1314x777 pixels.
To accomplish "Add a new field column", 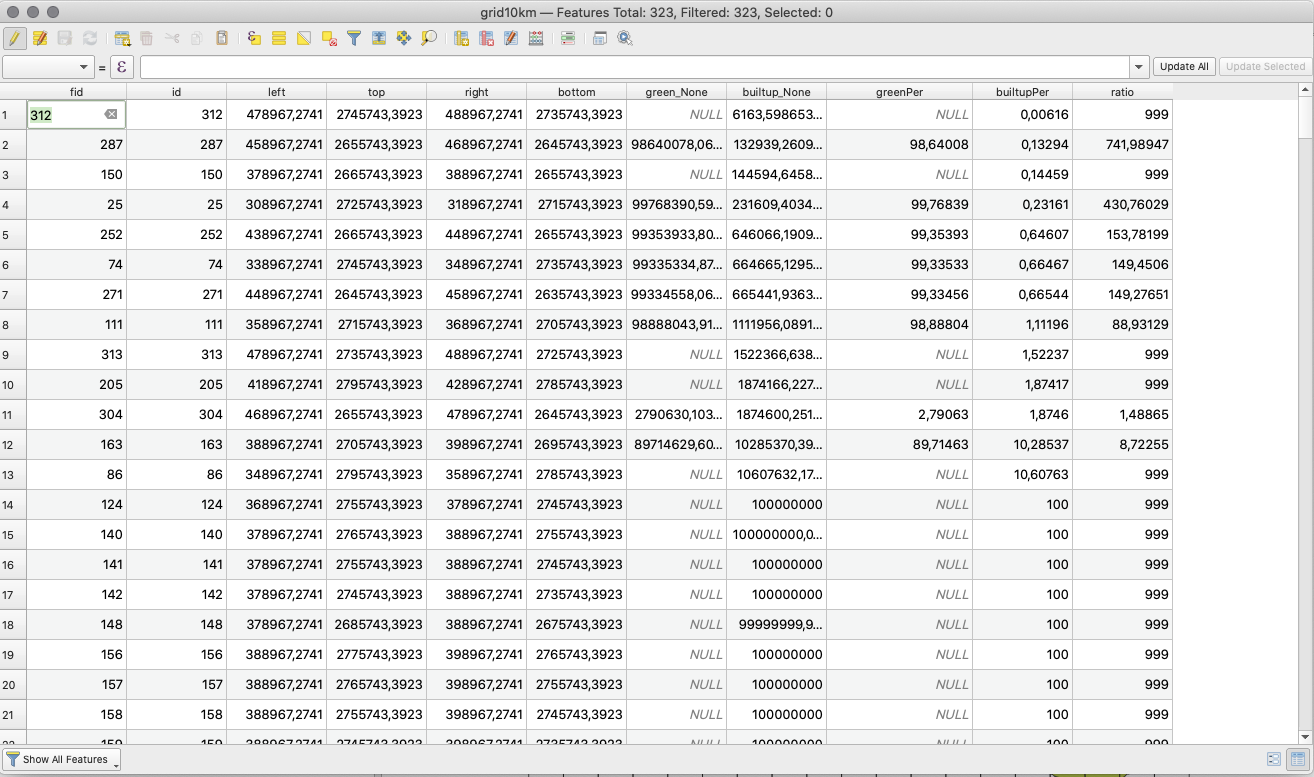I will pyautogui.click(x=461, y=38).
